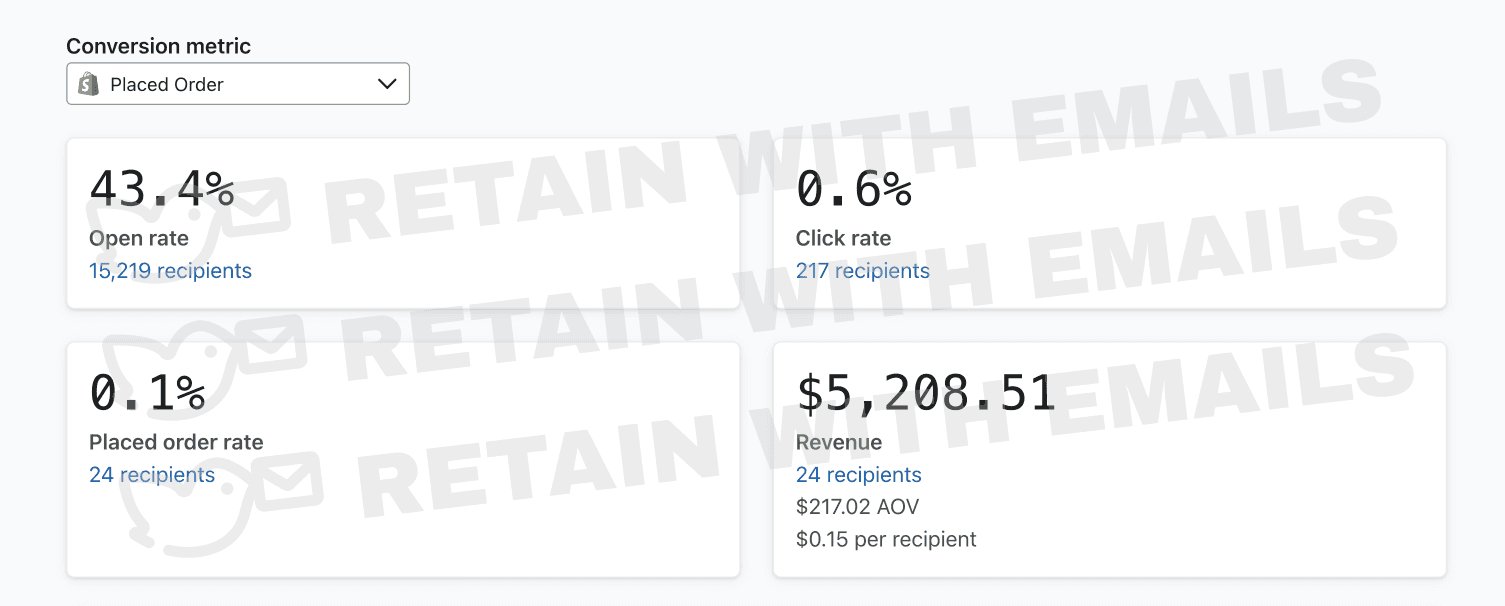Select the Click rate label
Screen dimensions: 1505x606
point(843,239)
